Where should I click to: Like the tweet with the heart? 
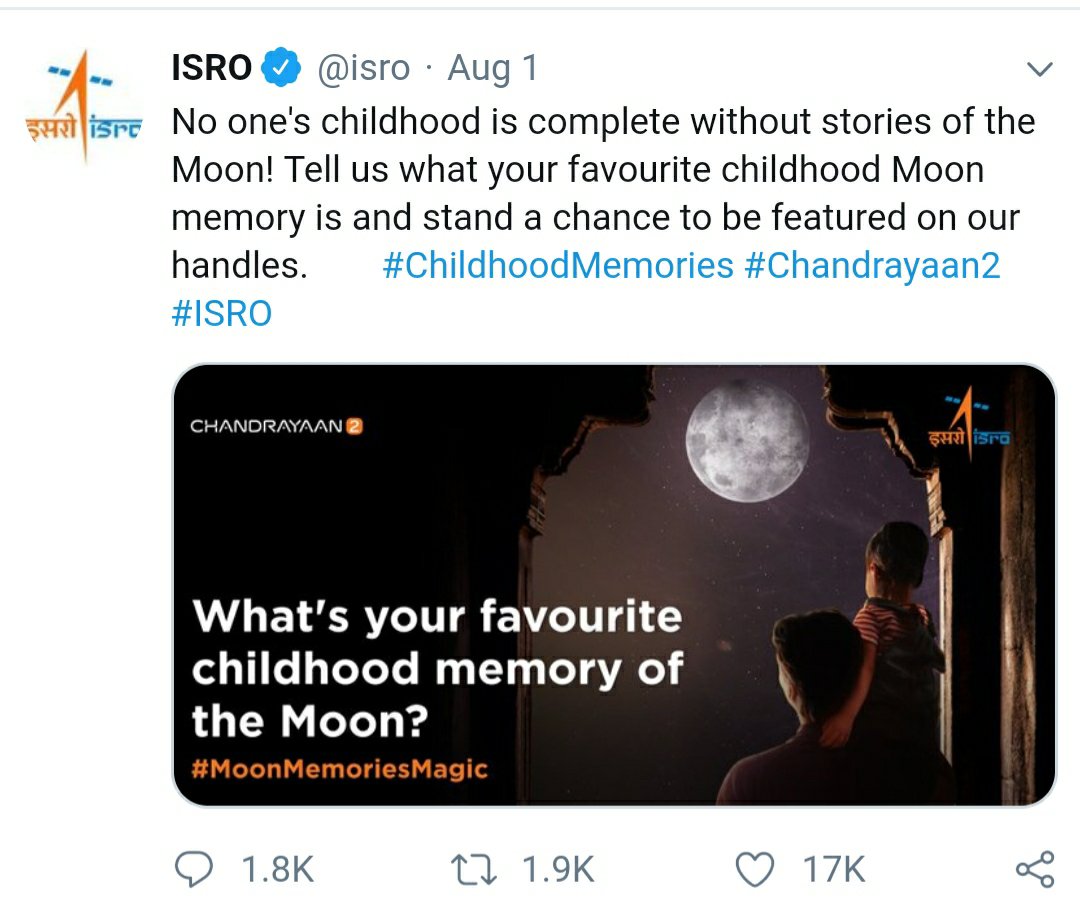[x=755, y=869]
